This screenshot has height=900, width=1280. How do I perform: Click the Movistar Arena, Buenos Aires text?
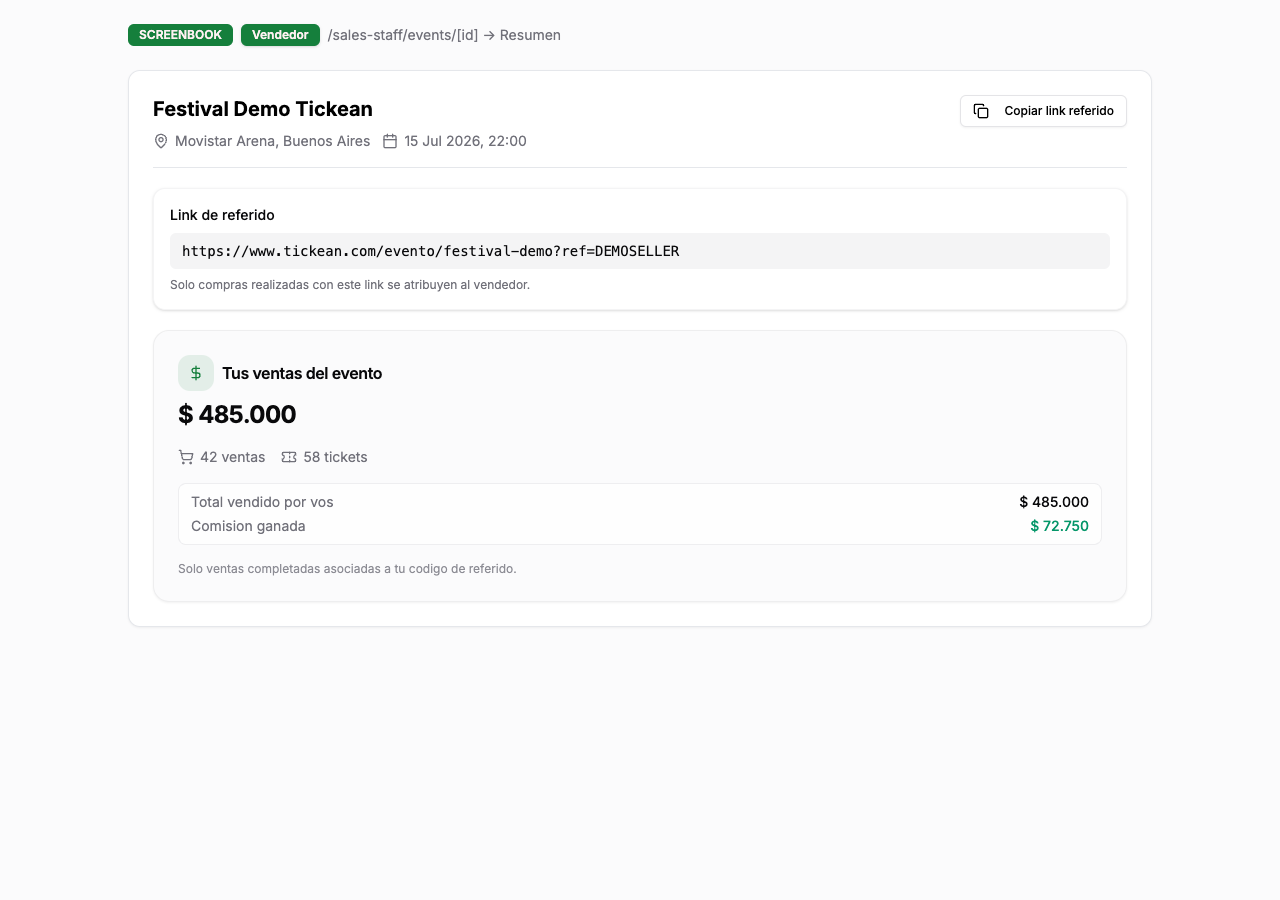click(273, 141)
